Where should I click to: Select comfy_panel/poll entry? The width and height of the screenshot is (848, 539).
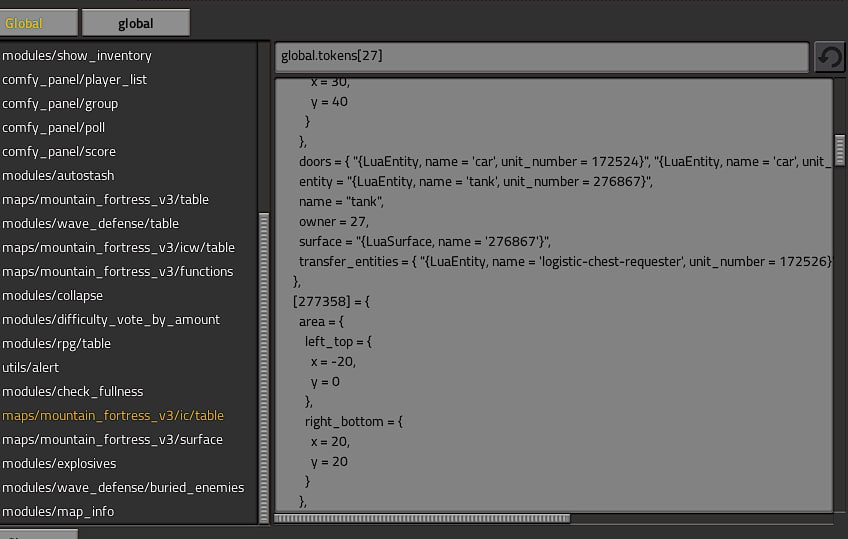coord(54,128)
